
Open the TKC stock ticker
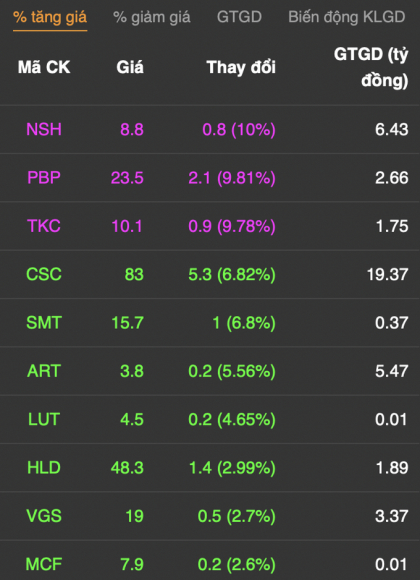click(44, 226)
